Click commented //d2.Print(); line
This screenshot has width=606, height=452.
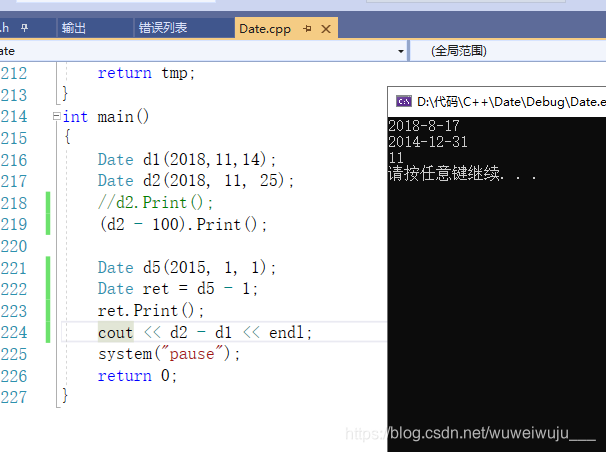pyautogui.click(x=155, y=202)
